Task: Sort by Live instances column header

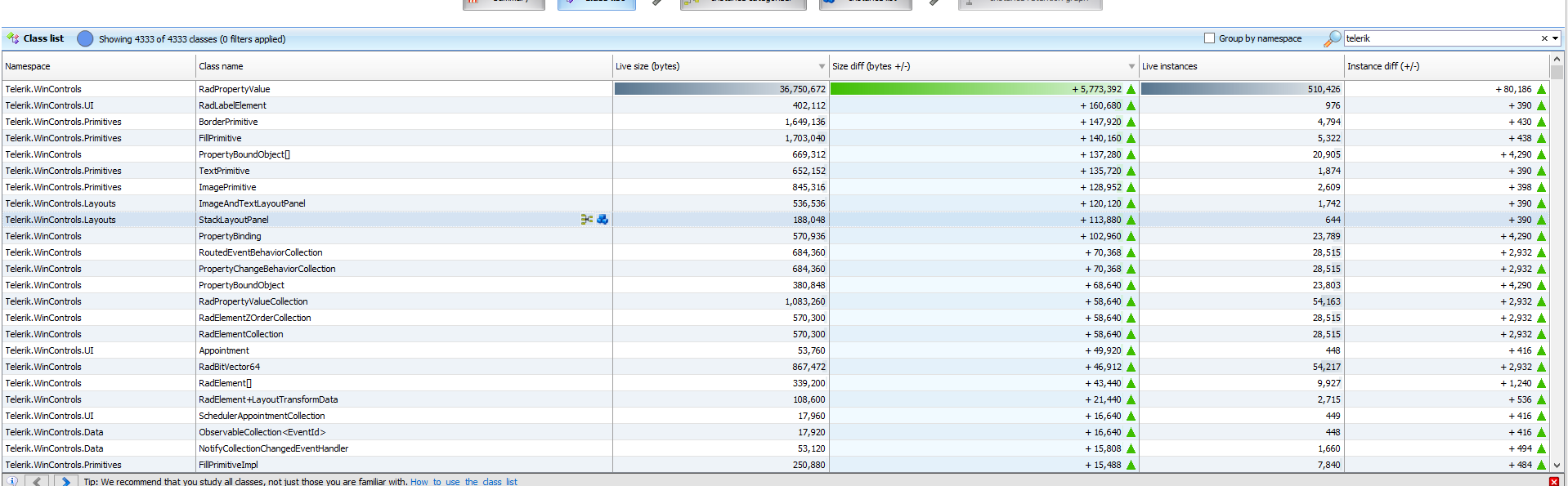Action: tap(1241, 66)
